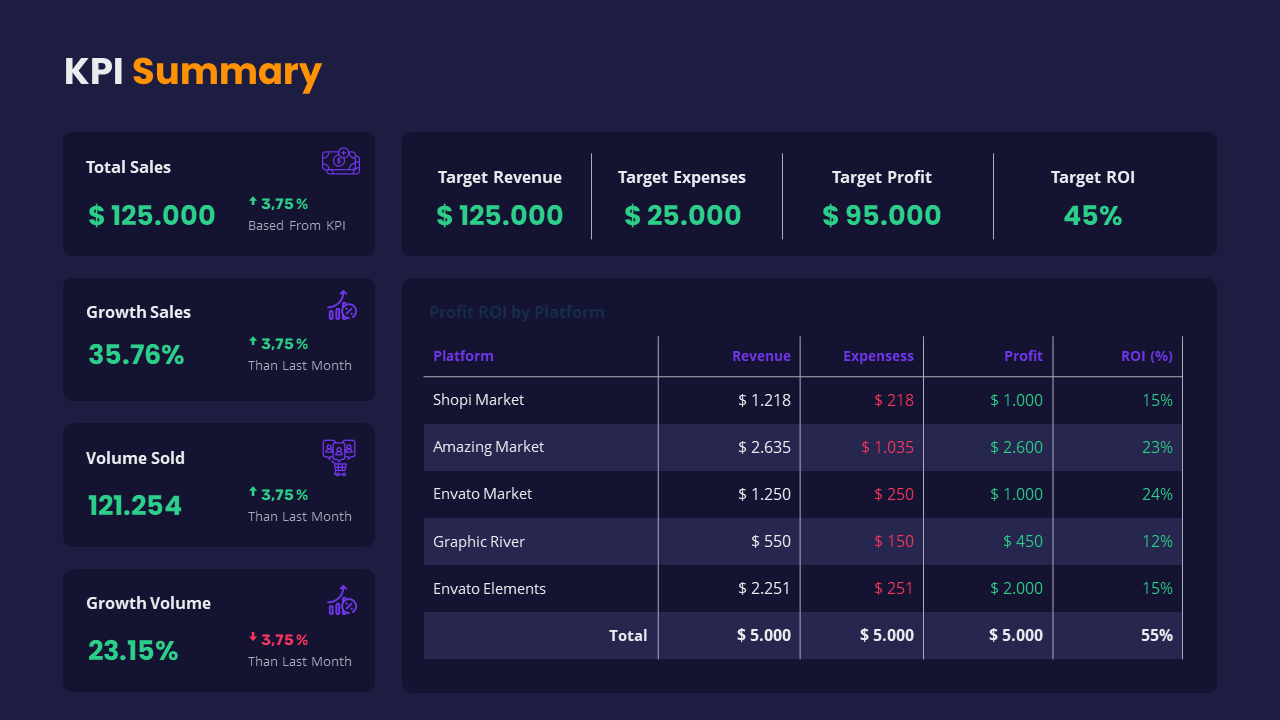This screenshot has height=720, width=1280.
Task: Click the green up arrow in Growth Sales card
Action: (253, 343)
